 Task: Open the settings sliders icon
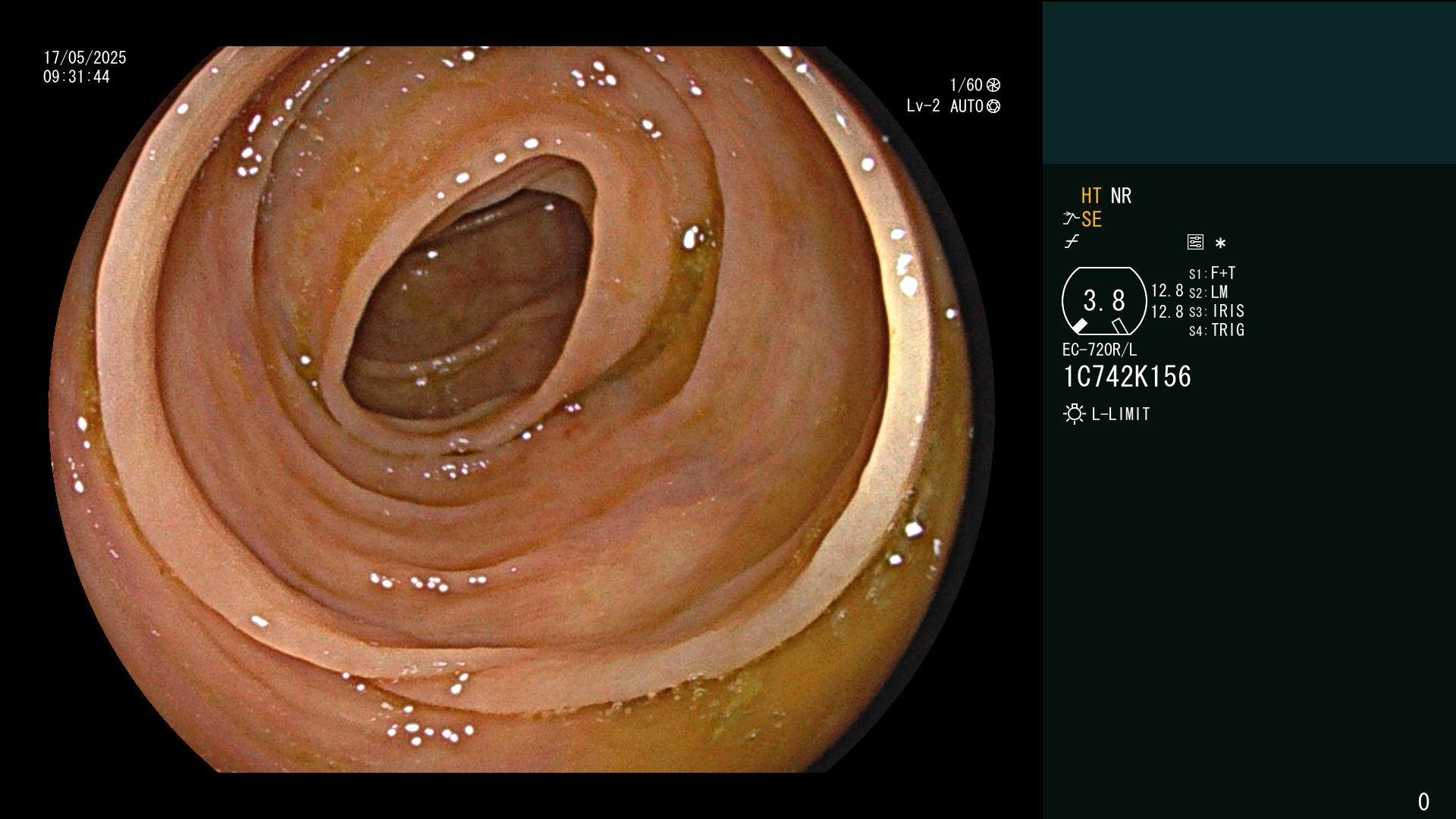tap(1195, 242)
